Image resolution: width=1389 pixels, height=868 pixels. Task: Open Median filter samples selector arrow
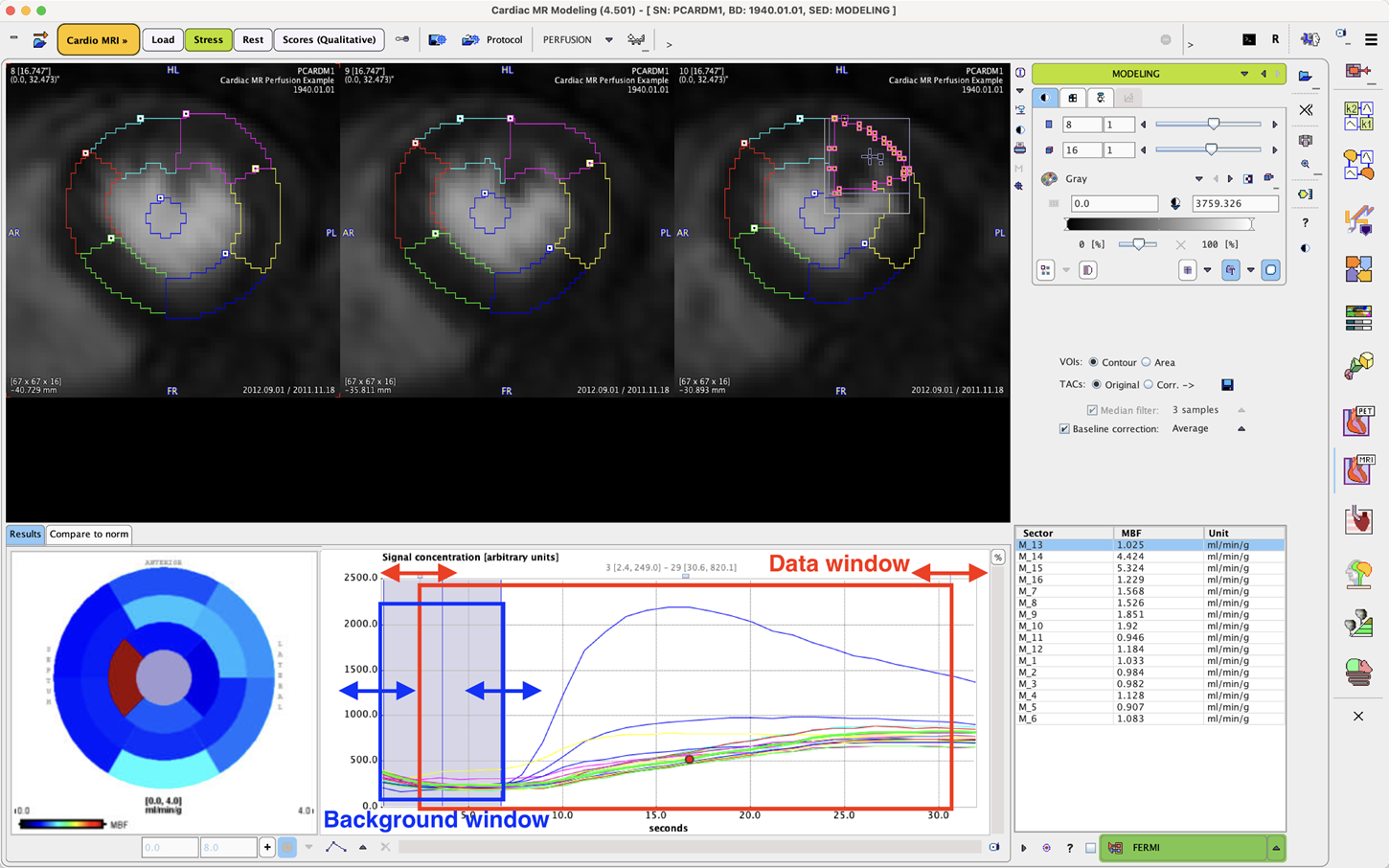pos(1241,410)
